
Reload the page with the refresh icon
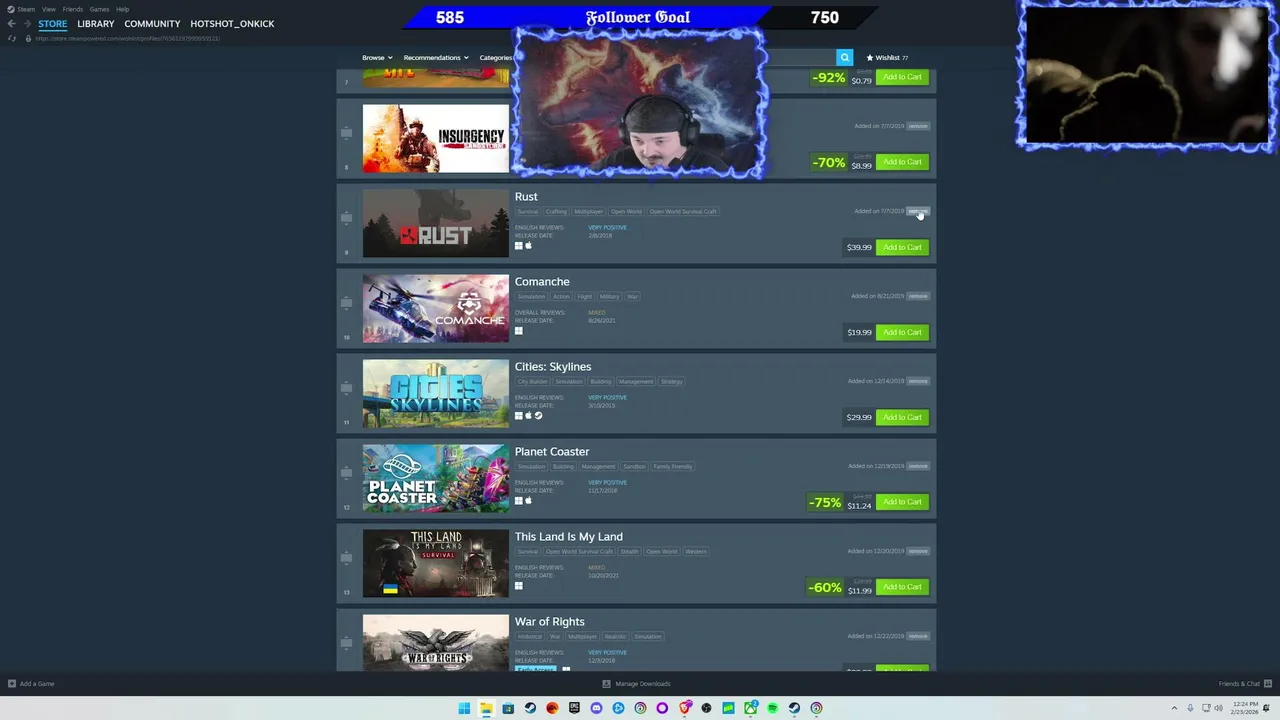[x=12, y=38]
